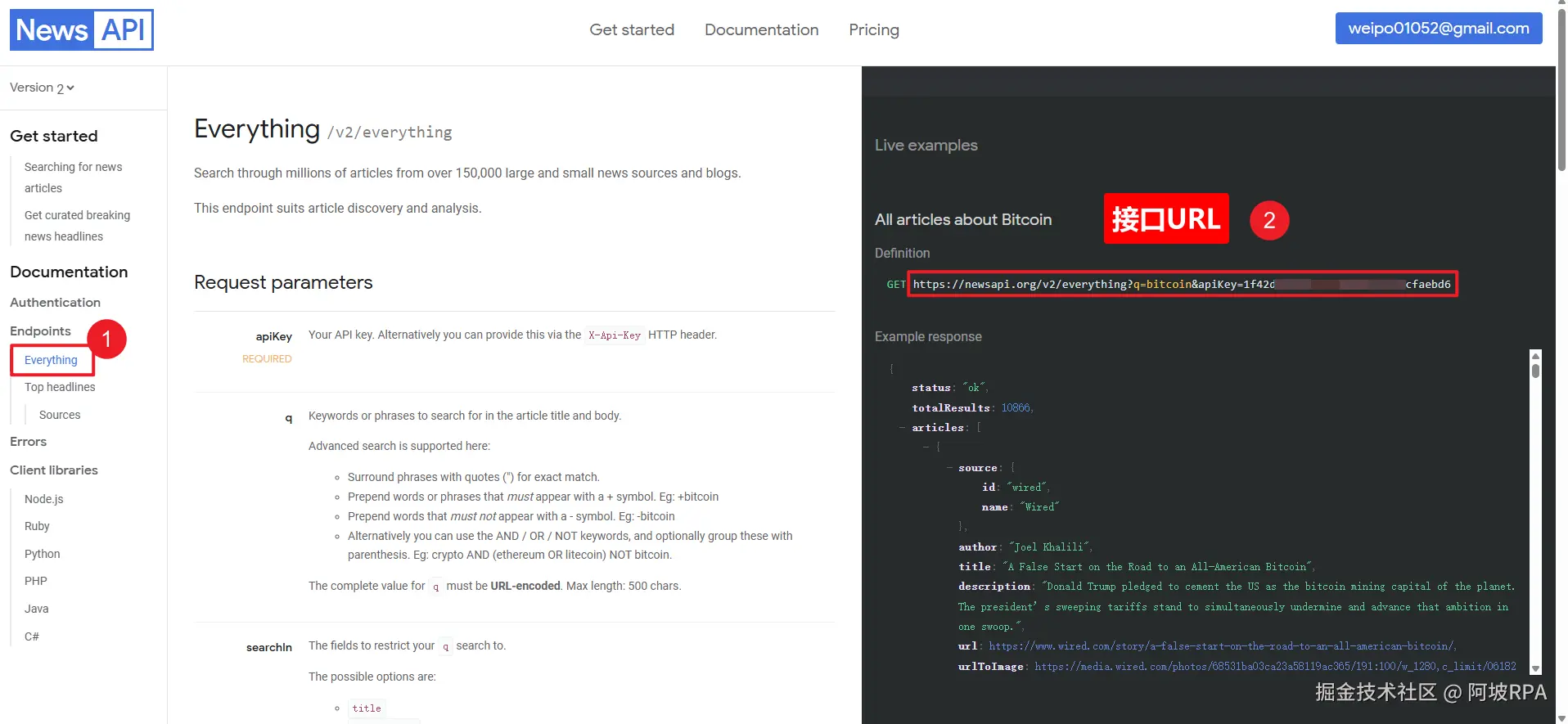Click the example response scroll-up arrow

tap(1535, 357)
